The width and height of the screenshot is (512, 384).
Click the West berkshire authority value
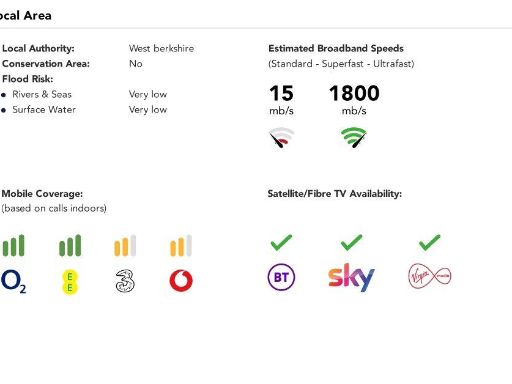click(x=161, y=48)
